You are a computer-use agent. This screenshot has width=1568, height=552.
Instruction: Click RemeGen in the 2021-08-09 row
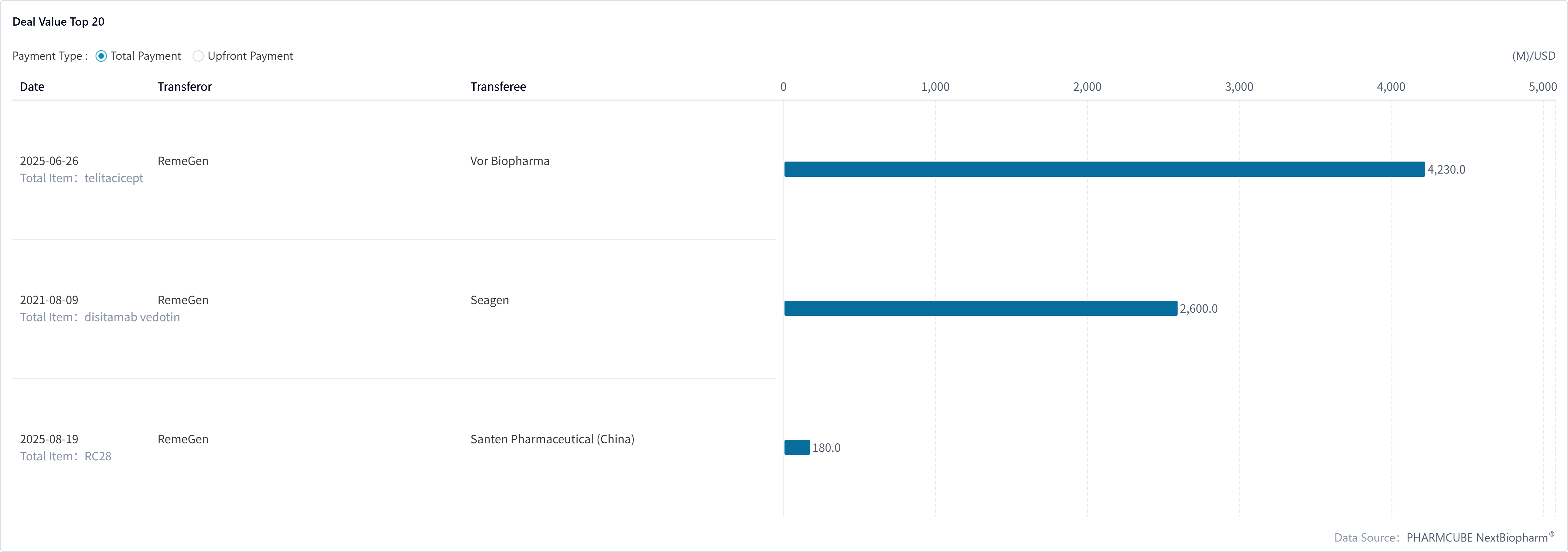click(x=183, y=300)
